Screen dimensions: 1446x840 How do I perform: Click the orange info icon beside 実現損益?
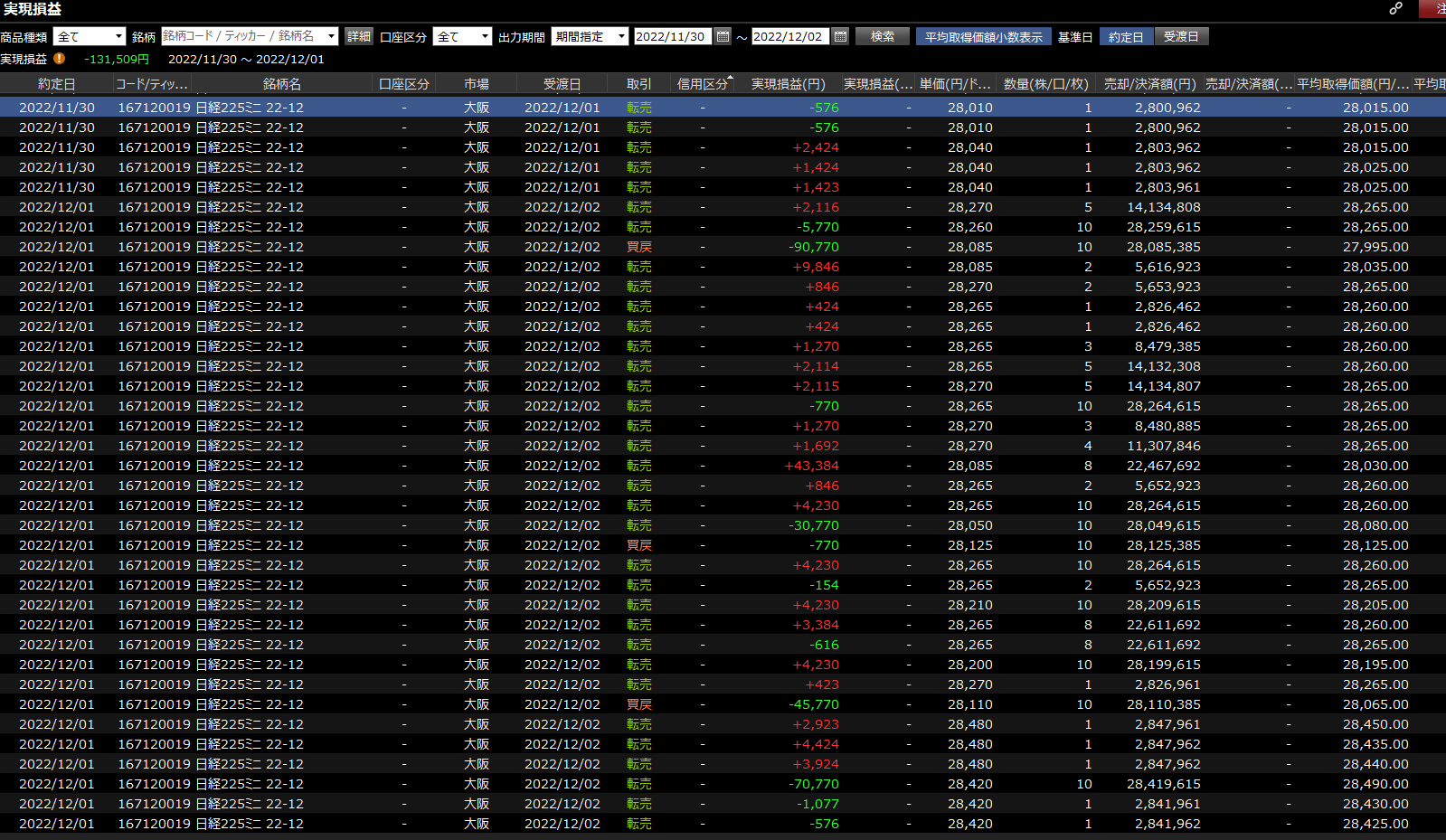(59, 58)
